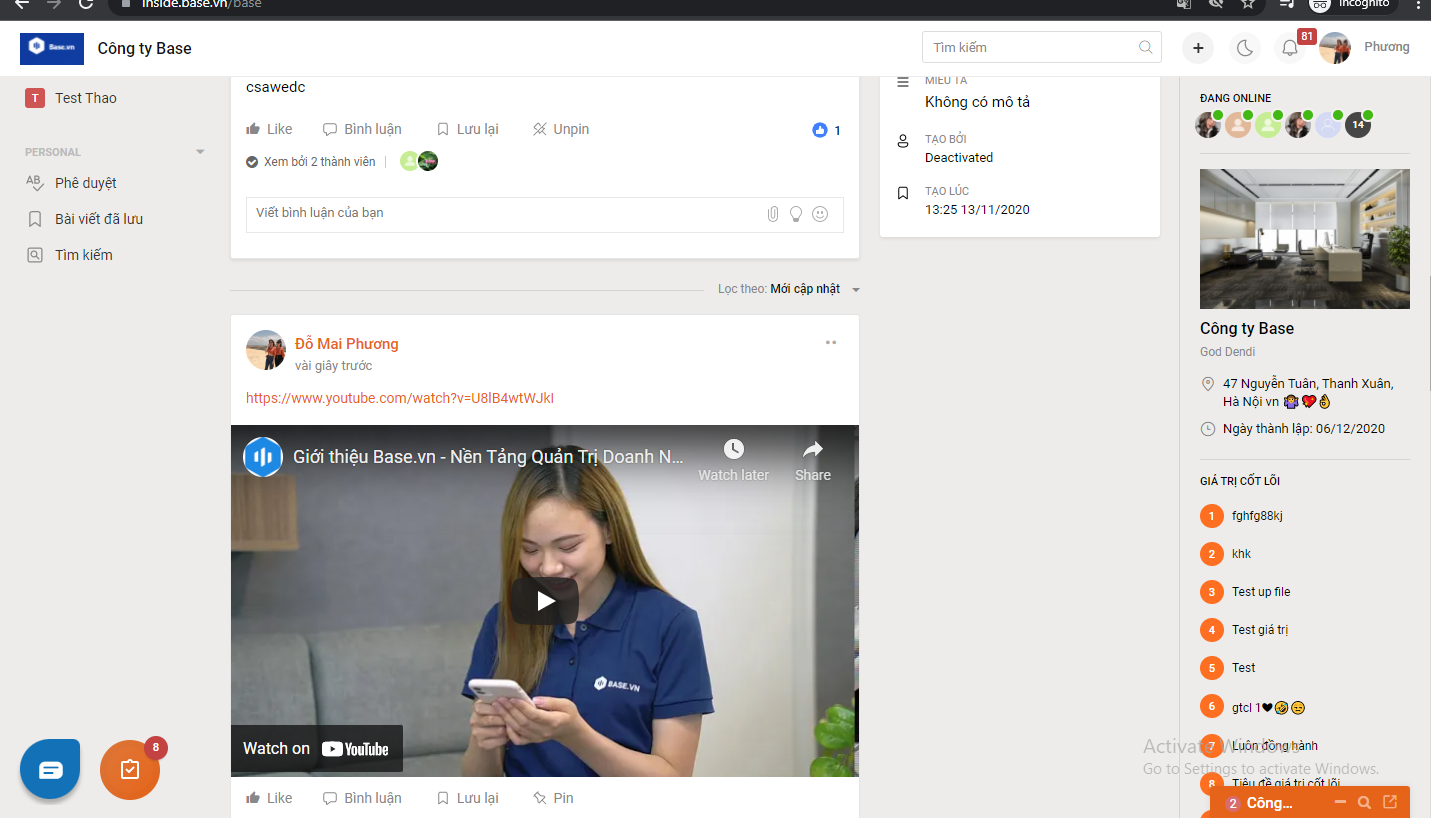Screen dimensions: 1431x818
Task: Select core value fghfg88kj
Action: [x=1257, y=516]
